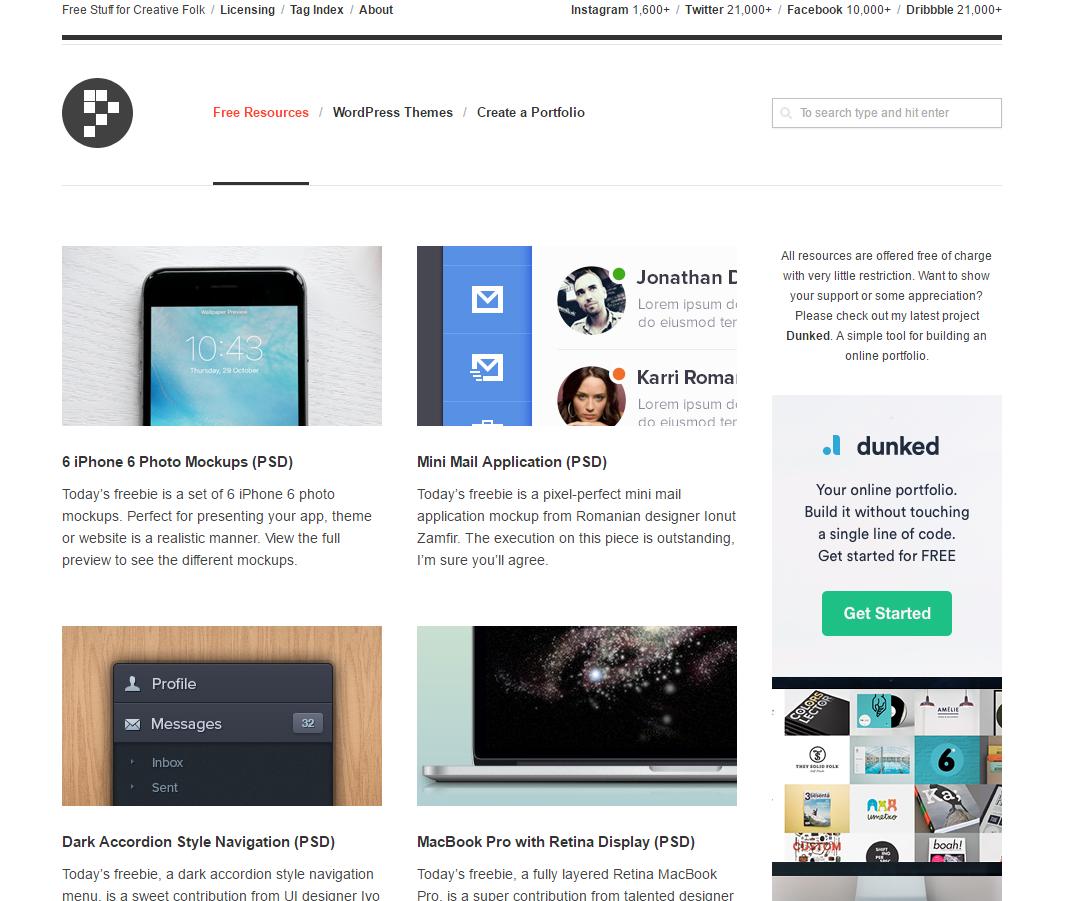Click the Dunked link in sidebar text
Screen dimensions: 1078x901
coord(808,336)
